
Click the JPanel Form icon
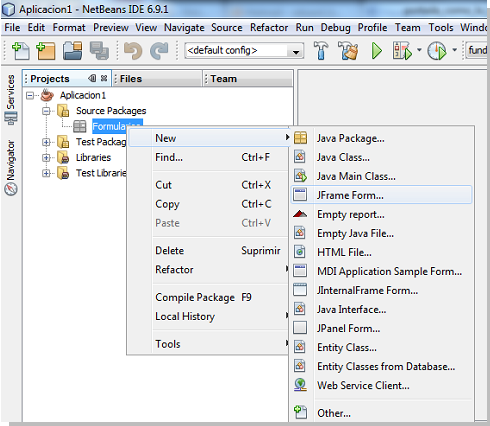click(x=300, y=328)
